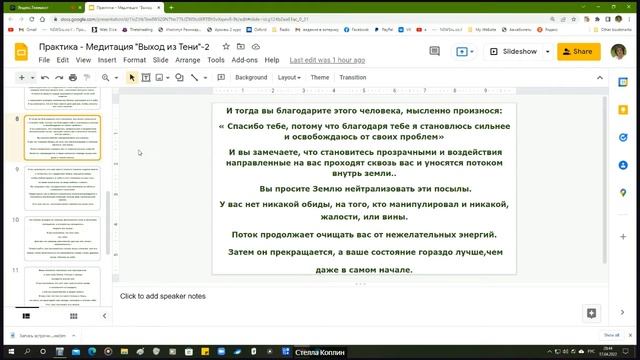Screen dimensions: 640x360
Task: Select the Paint format tool
Action: coord(87,77)
